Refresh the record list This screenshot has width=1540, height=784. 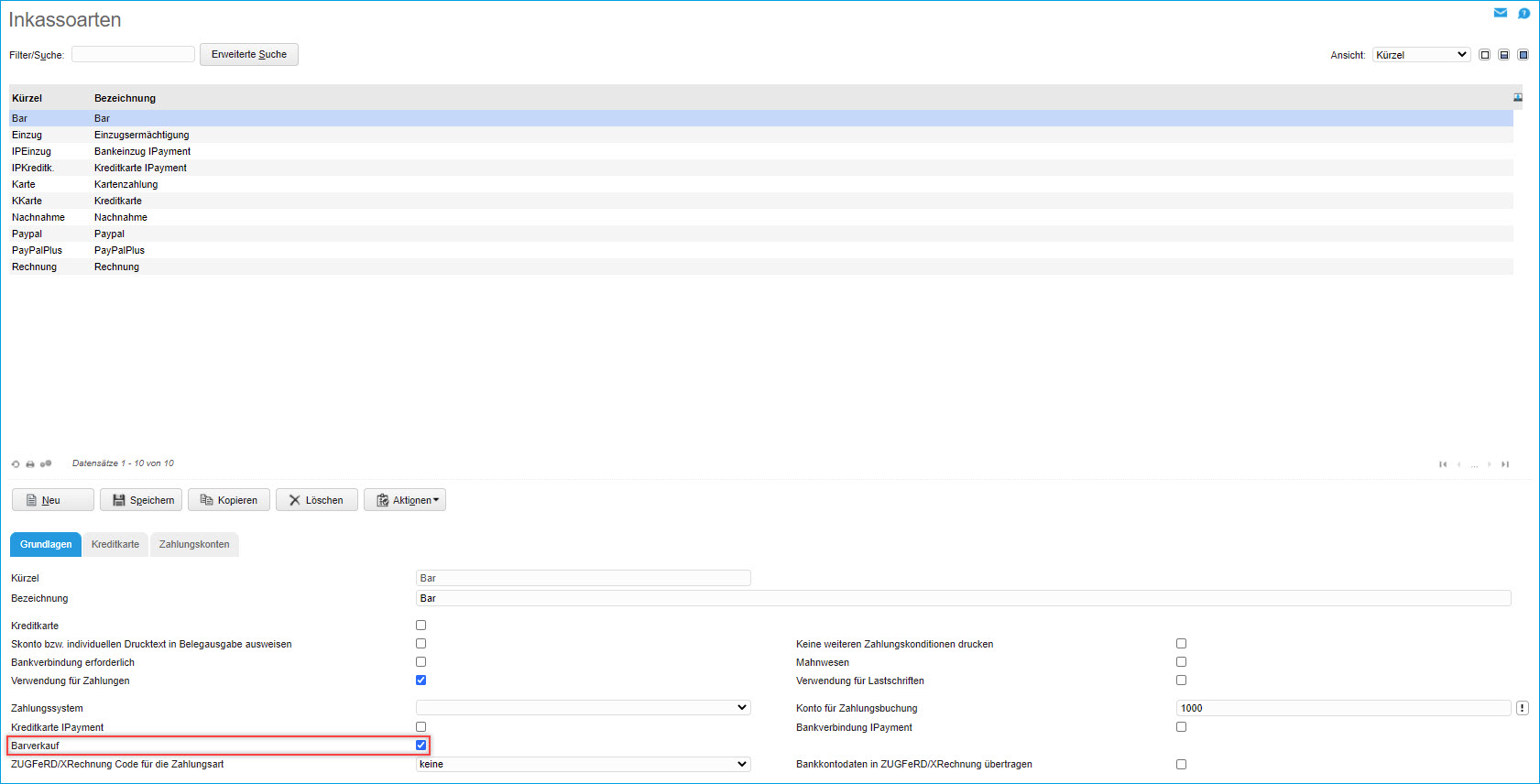pos(16,464)
